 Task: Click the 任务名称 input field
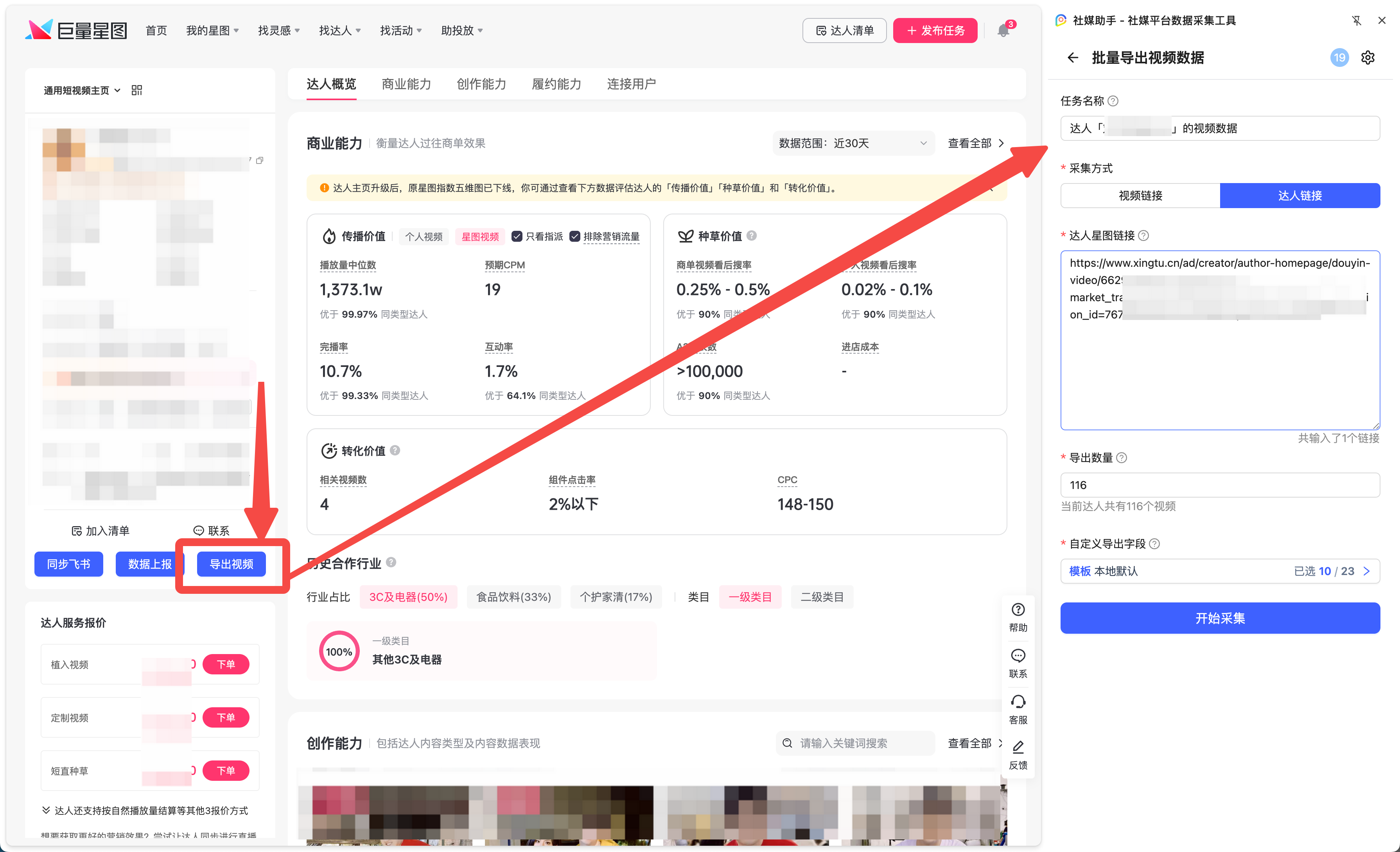(x=1220, y=128)
